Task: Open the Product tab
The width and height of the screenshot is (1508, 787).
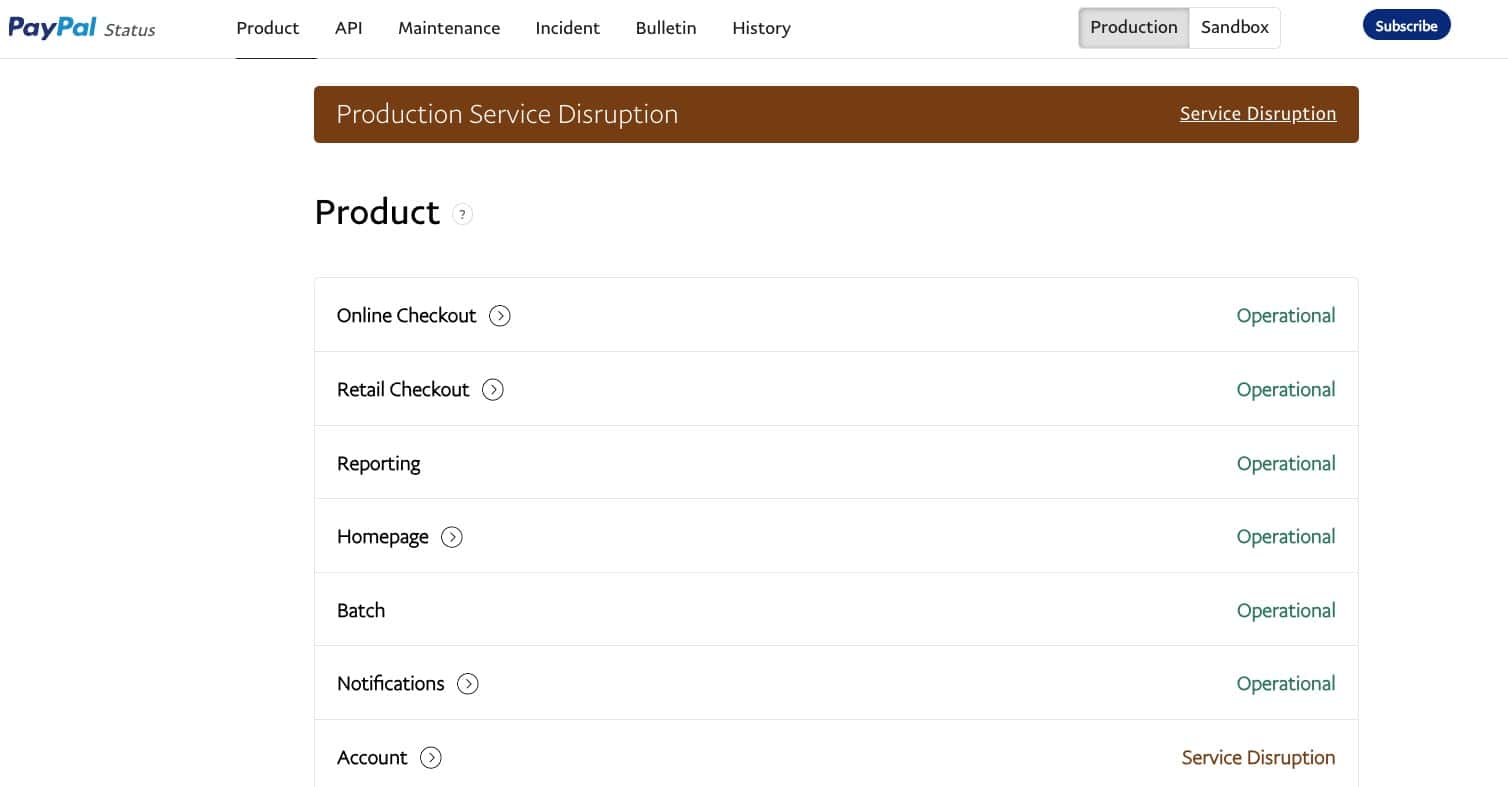Action: [268, 28]
